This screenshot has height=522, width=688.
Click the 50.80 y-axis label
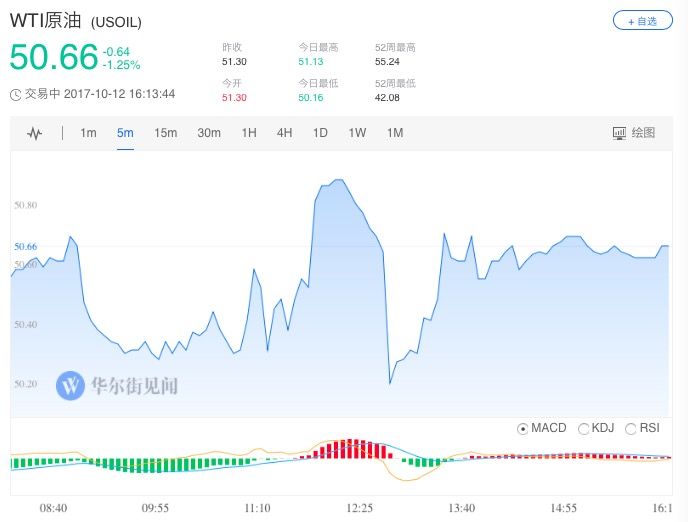(x=25, y=205)
